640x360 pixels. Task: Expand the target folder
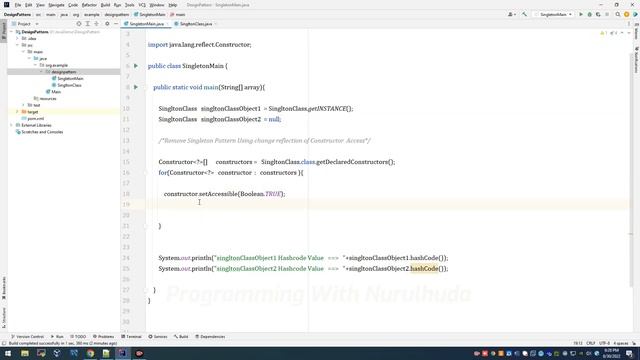[18, 112]
